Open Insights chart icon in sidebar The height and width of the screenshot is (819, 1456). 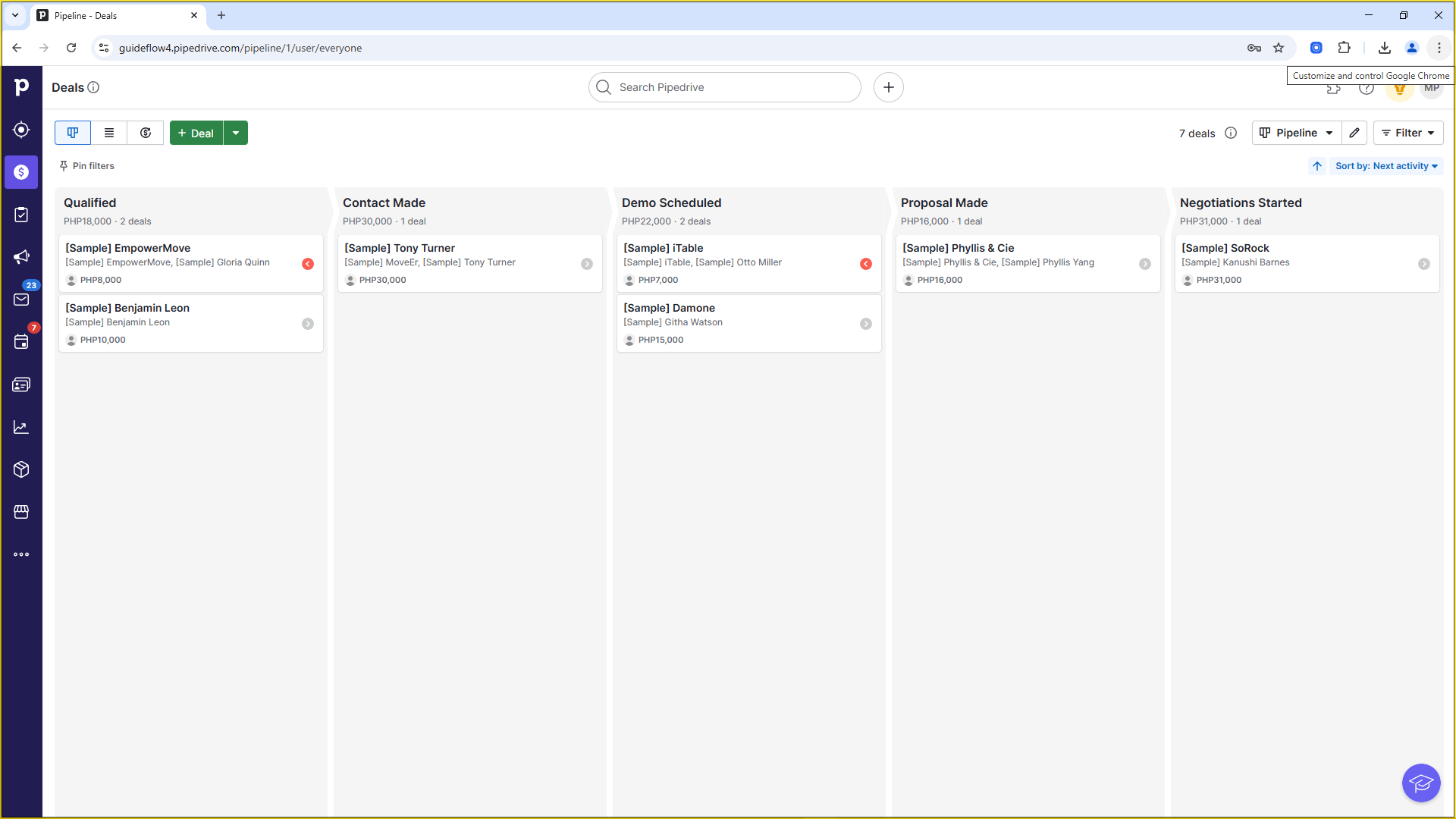pyautogui.click(x=21, y=427)
